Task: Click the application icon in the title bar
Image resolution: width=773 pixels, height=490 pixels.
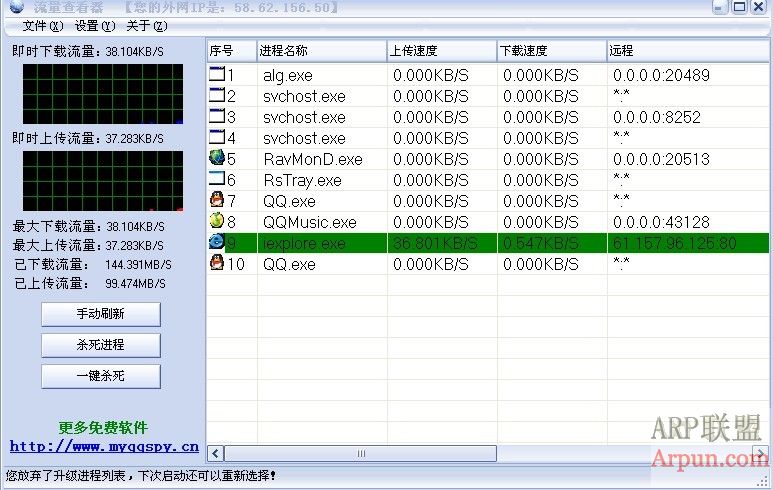Action: coord(17,7)
